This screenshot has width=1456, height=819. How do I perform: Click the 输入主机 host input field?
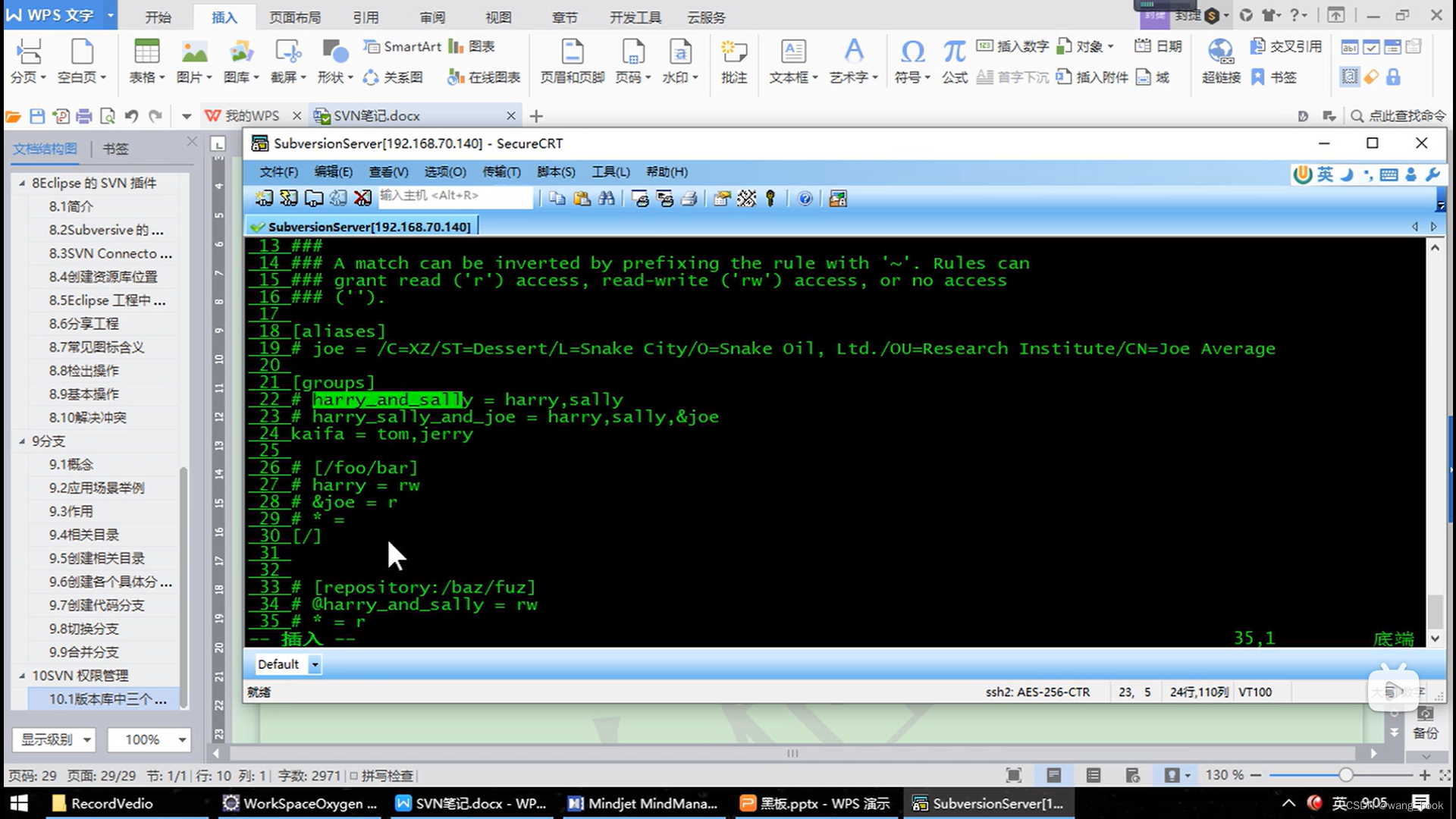(x=456, y=196)
